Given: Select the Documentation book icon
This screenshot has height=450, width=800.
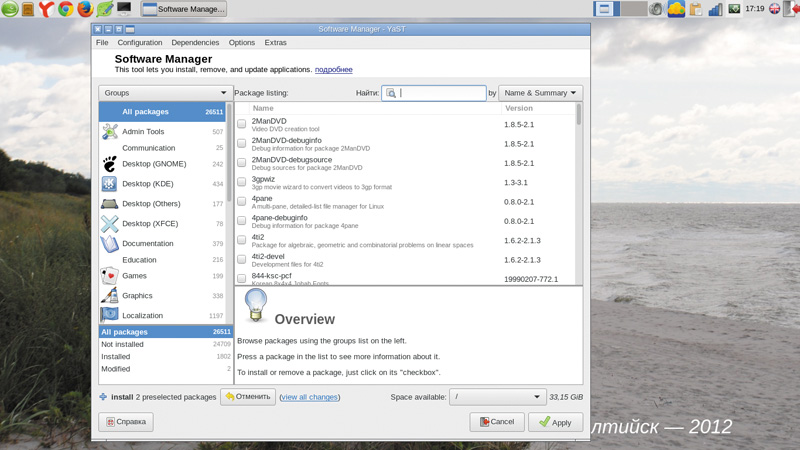Looking at the screenshot, I should [109, 243].
